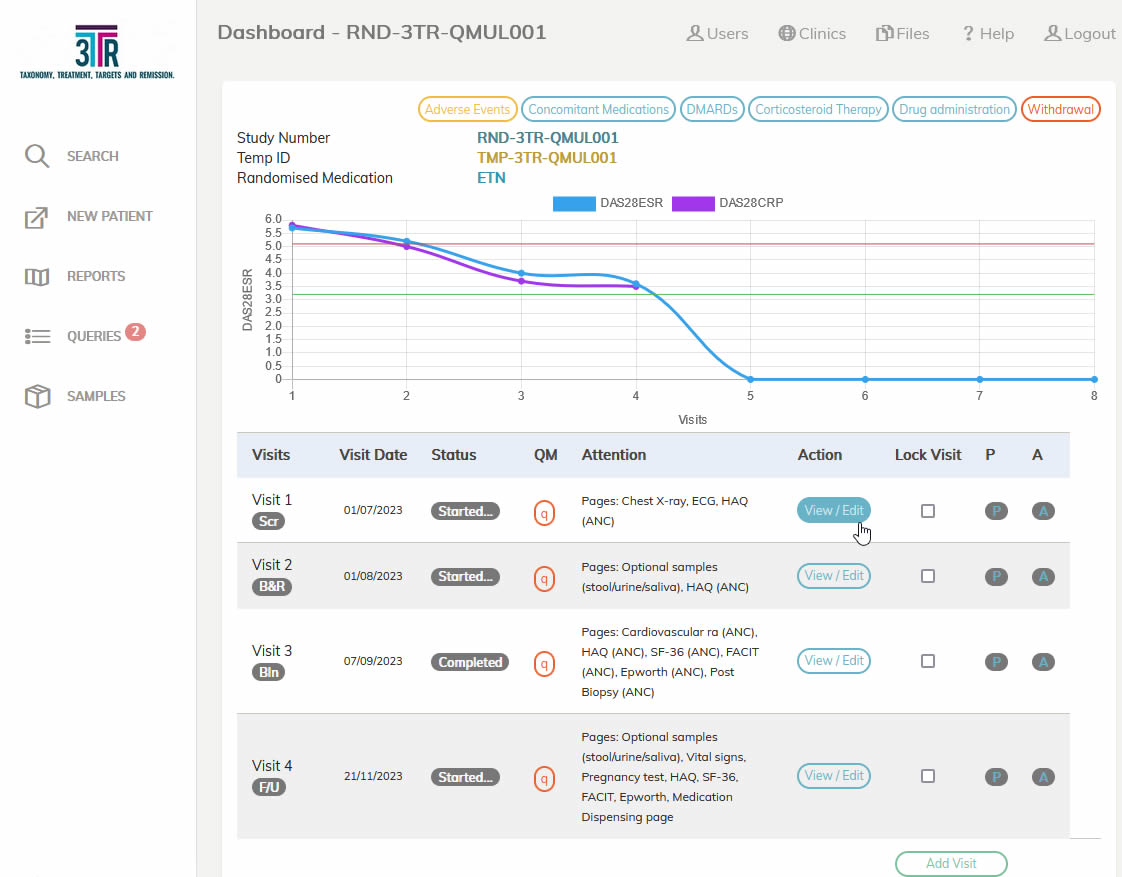This screenshot has height=877, width=1122.
Task: Click the A badge for Visit 1
Action: (1043, 511)
